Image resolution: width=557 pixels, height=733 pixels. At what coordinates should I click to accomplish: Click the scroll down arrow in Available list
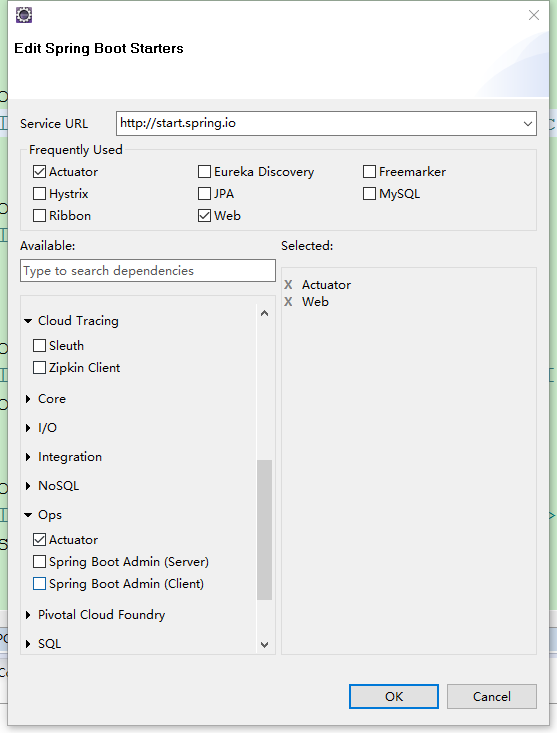[264, 645]
